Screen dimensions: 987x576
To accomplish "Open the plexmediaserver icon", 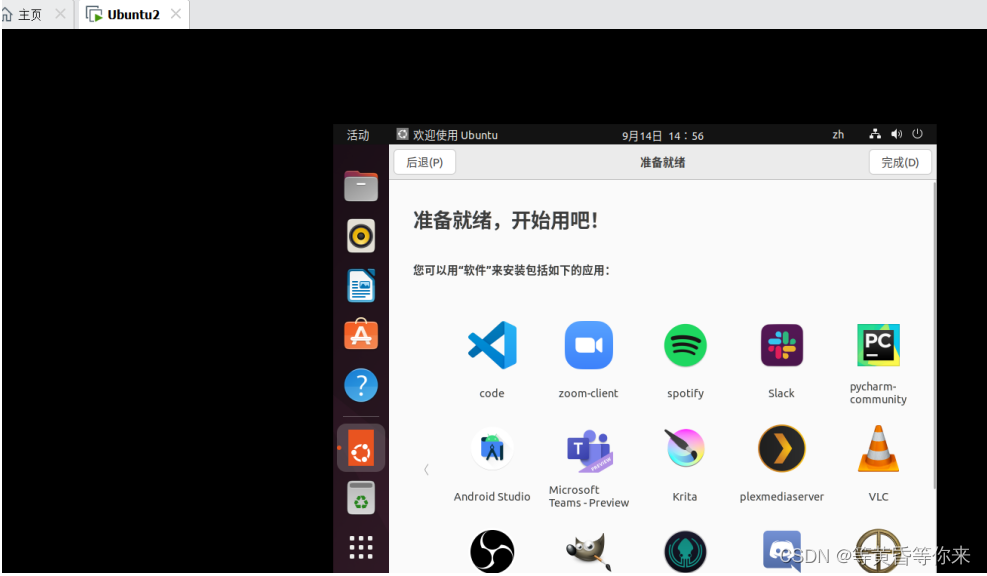I will (x=782, y=448).
